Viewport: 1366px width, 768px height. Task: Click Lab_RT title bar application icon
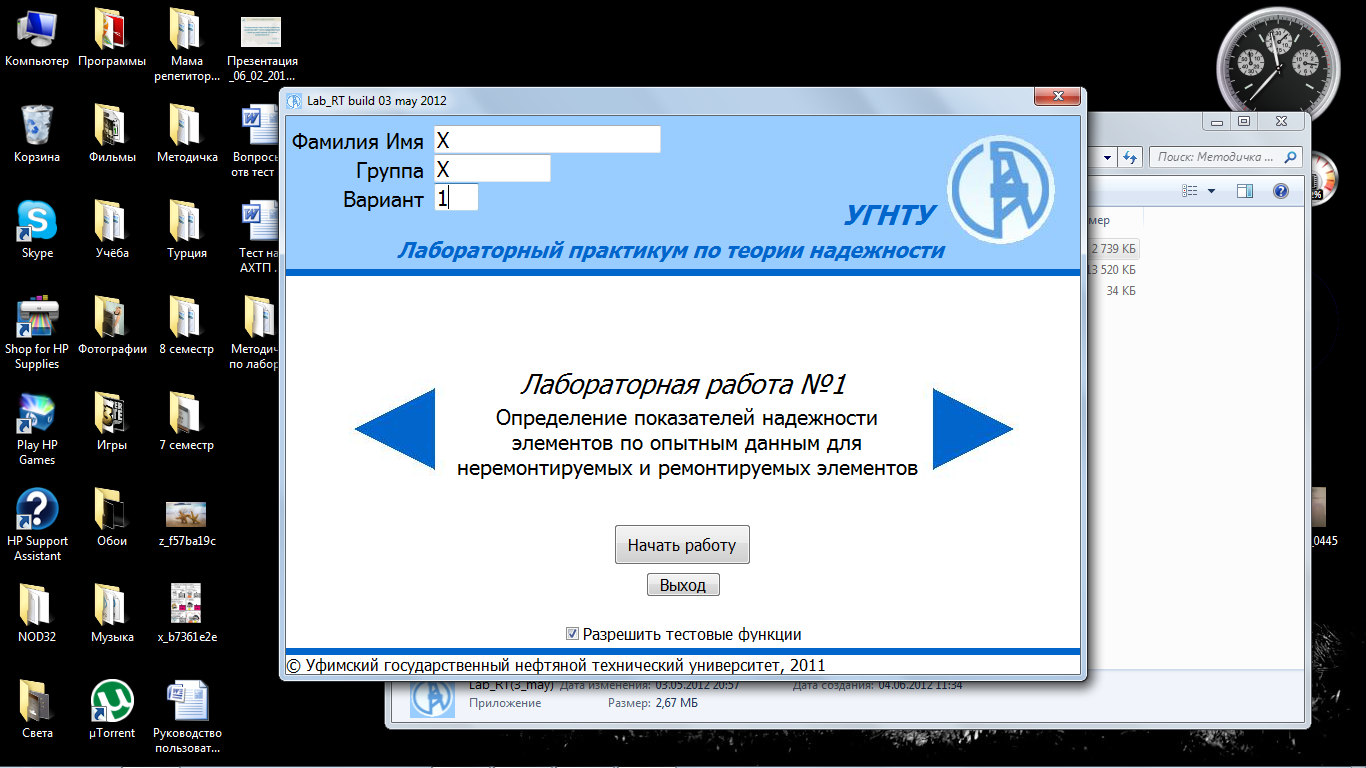295,101
